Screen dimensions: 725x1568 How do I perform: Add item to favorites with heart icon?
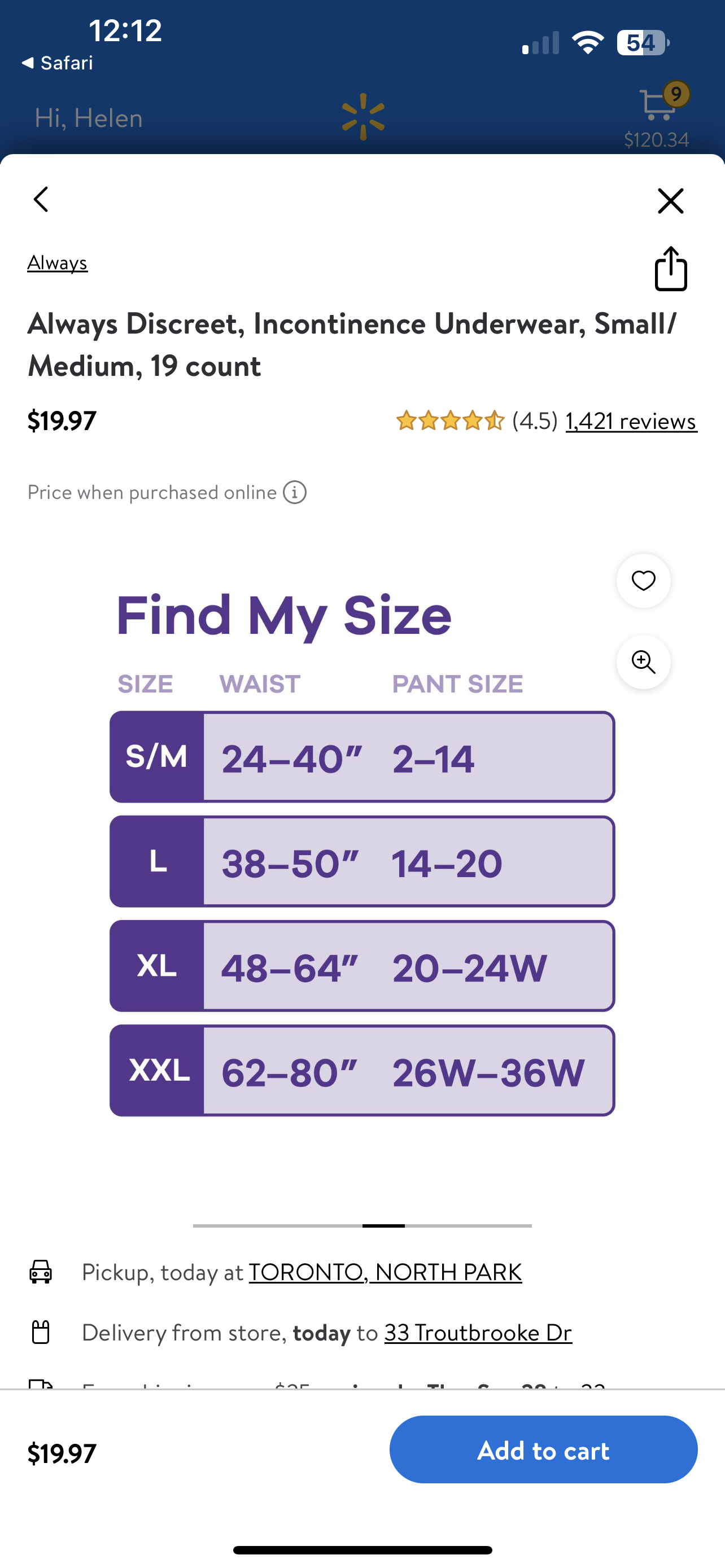(644, 581)
